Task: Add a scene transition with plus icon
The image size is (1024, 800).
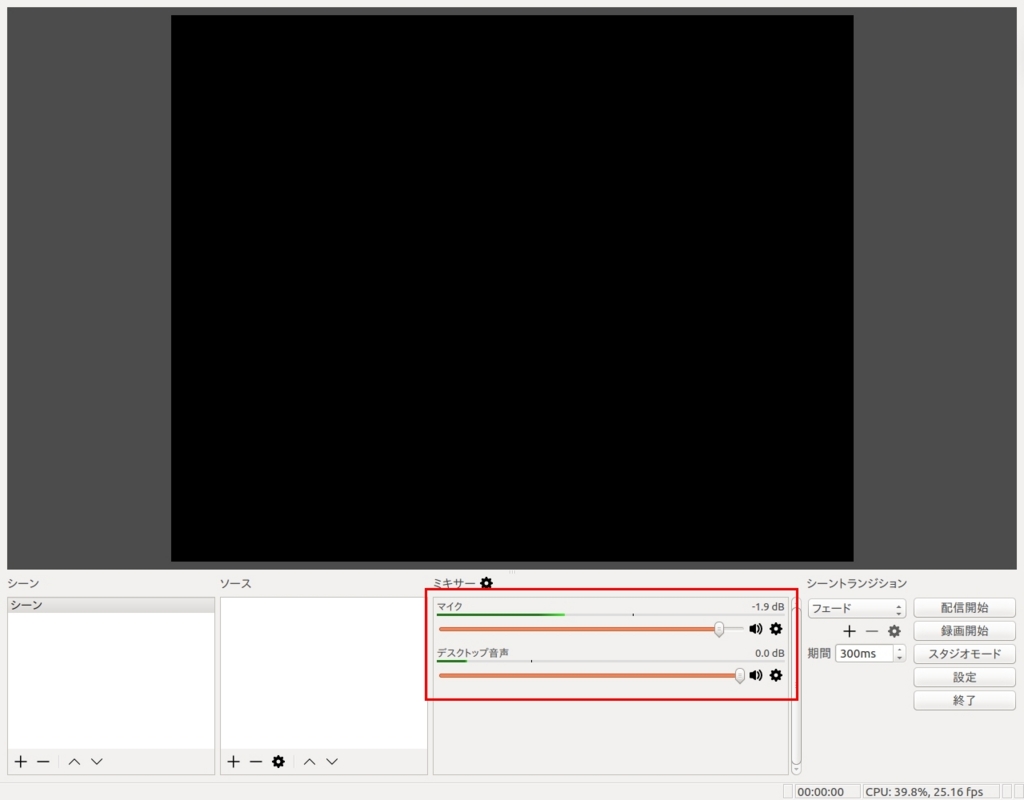Action: [849, 631]
